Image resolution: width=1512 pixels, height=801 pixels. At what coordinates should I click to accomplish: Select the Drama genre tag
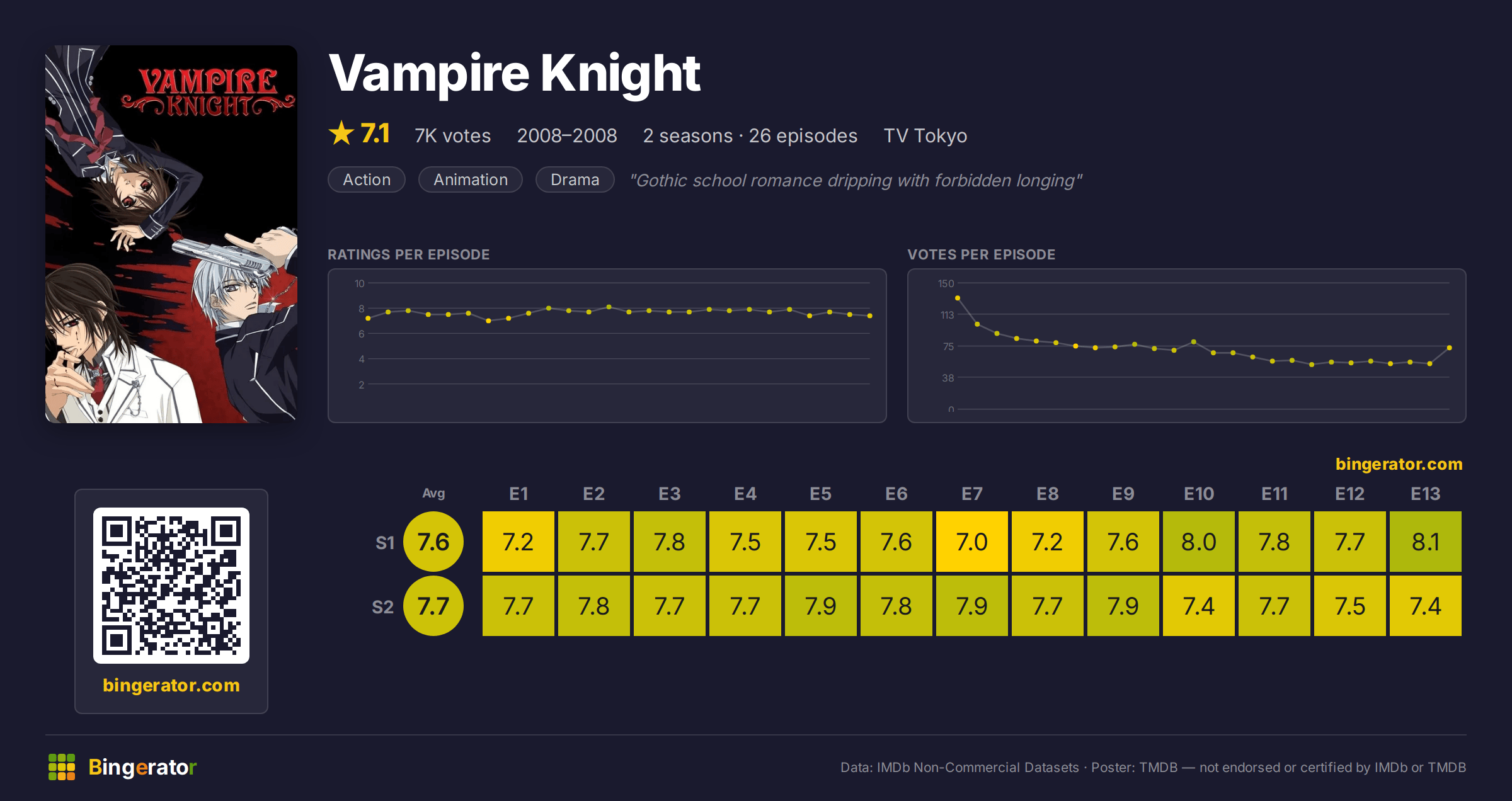click(x=575, y=179)
